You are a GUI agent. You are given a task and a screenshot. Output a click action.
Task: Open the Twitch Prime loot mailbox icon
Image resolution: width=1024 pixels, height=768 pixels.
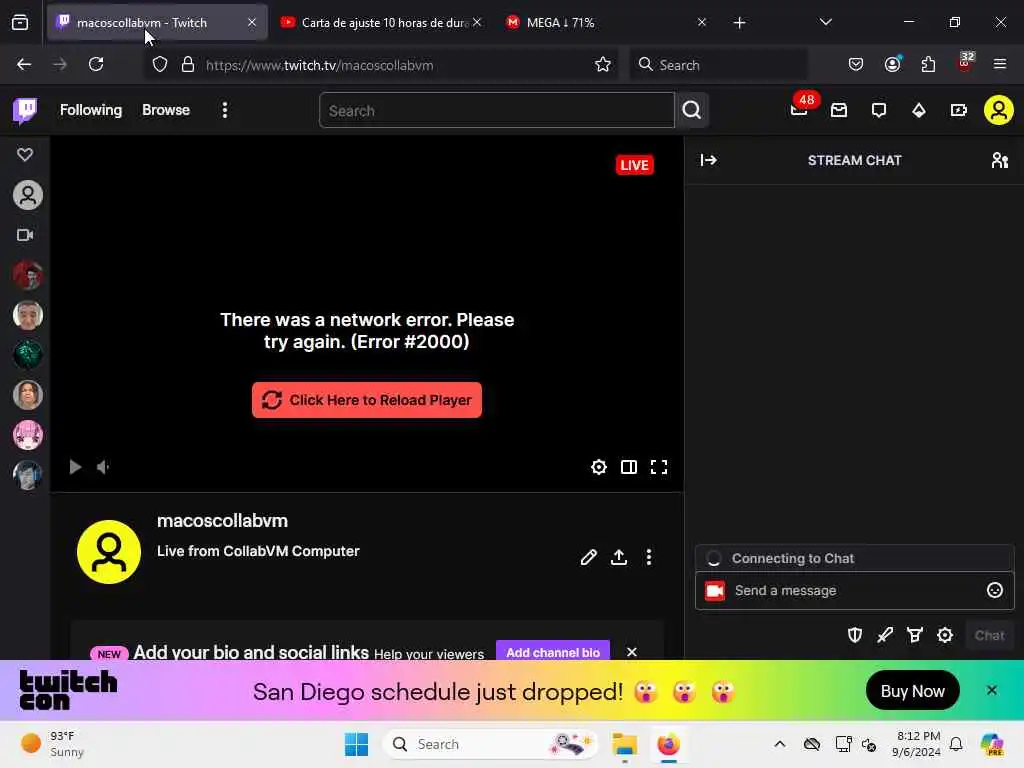[839, 110]
